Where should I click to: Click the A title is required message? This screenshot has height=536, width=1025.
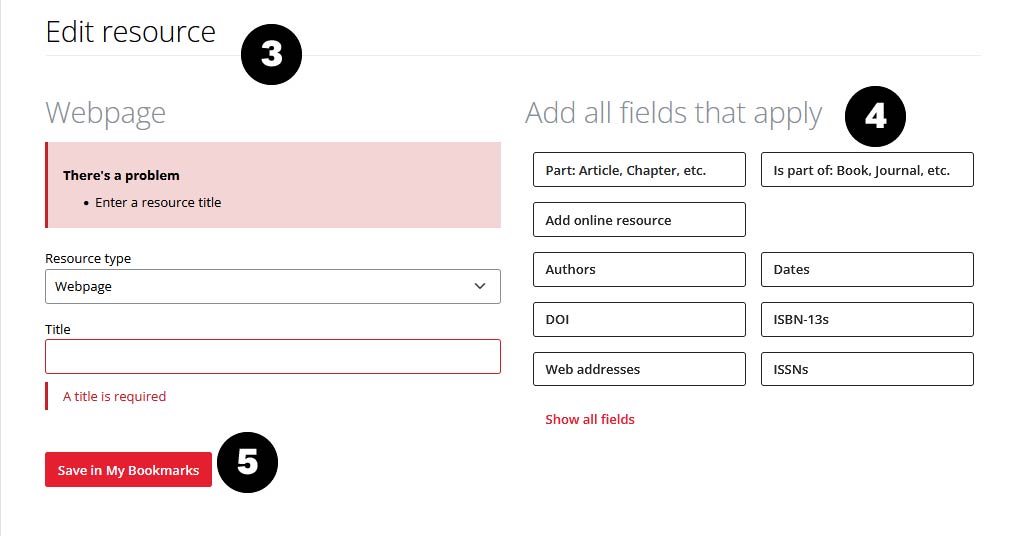tap(114, 396)
